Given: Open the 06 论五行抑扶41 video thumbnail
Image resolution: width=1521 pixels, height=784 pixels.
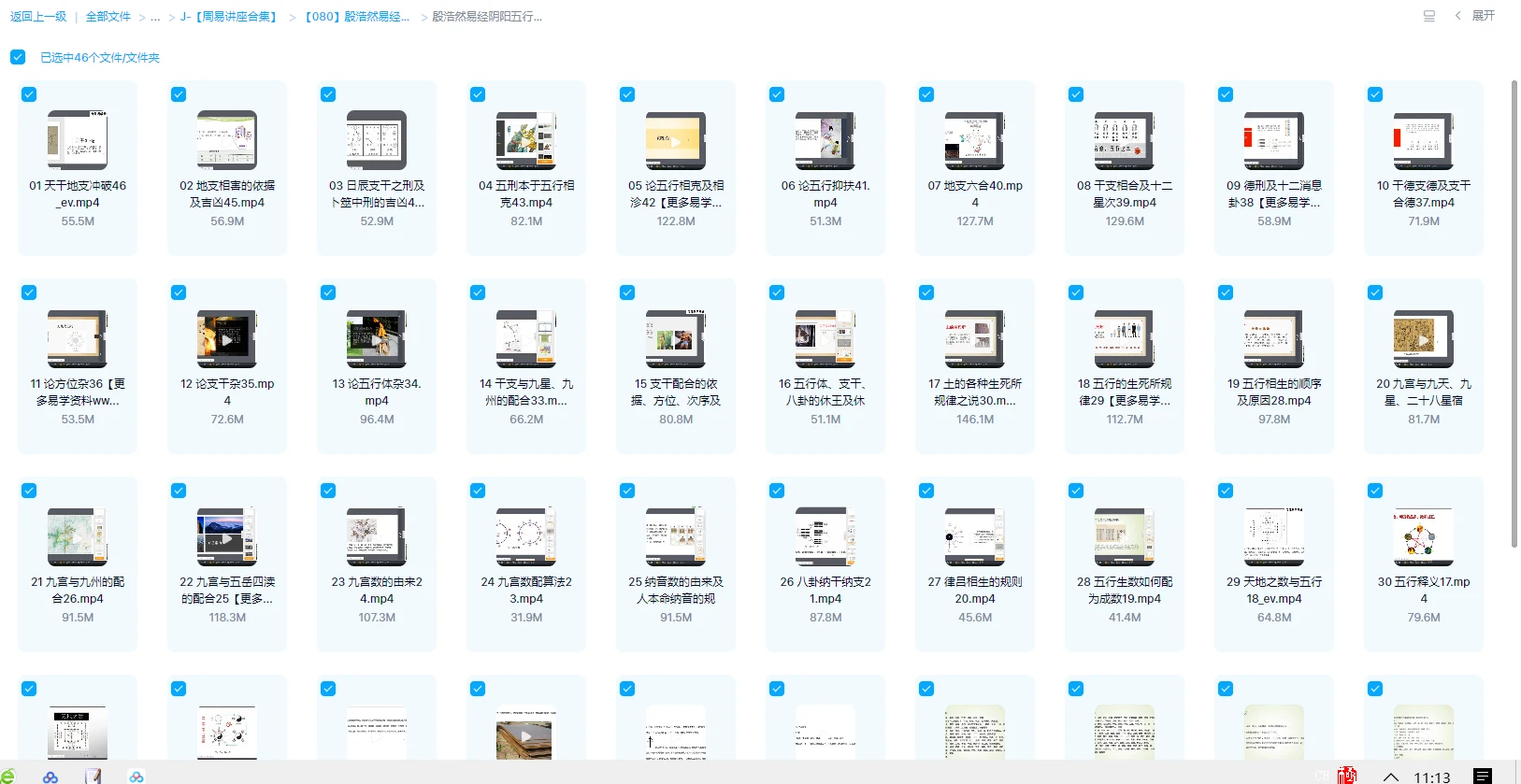Looking at the screenshot, I should point(825,140).
